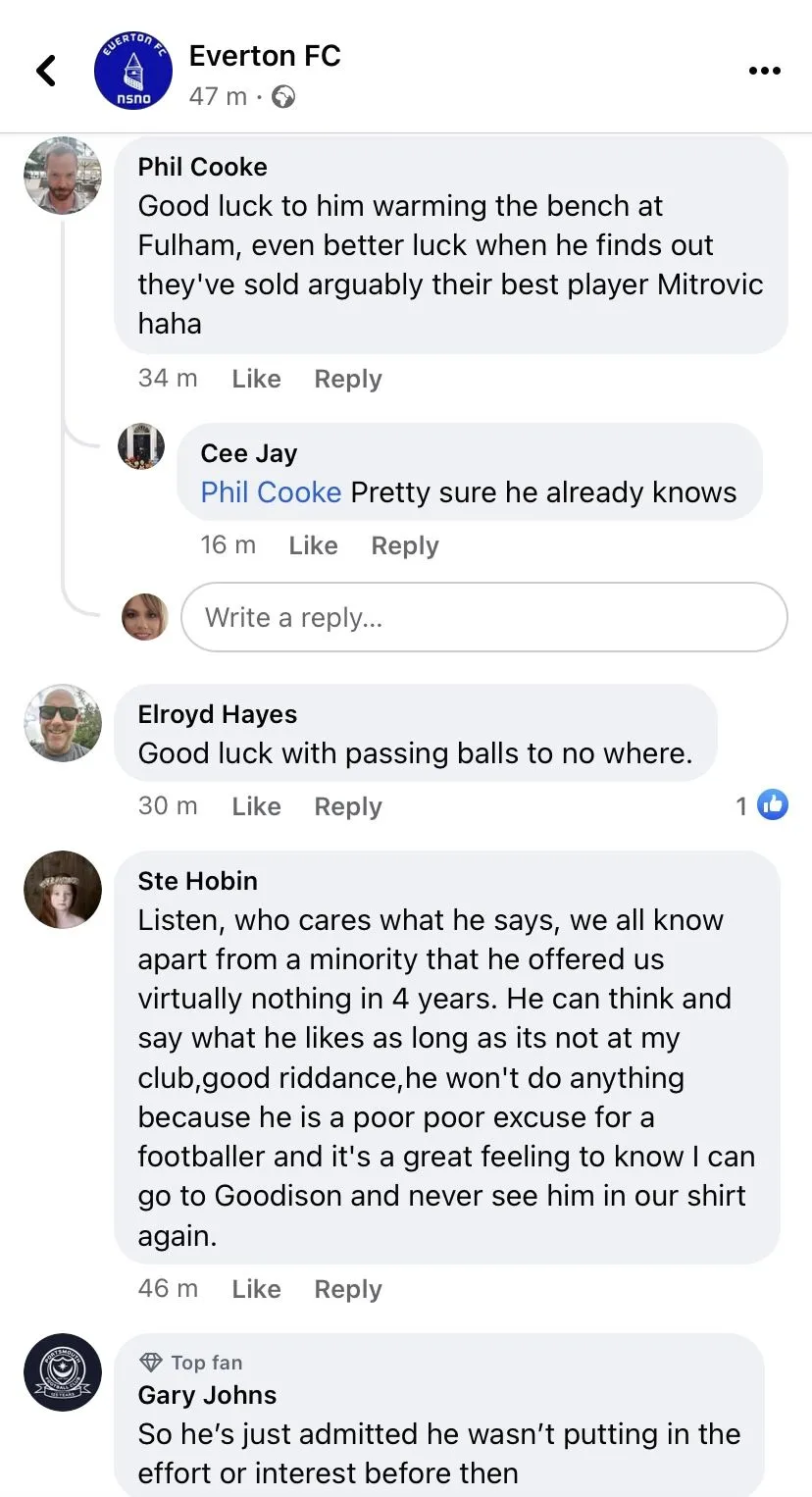Open Cee Jay's profile picture

pos(141,446)
